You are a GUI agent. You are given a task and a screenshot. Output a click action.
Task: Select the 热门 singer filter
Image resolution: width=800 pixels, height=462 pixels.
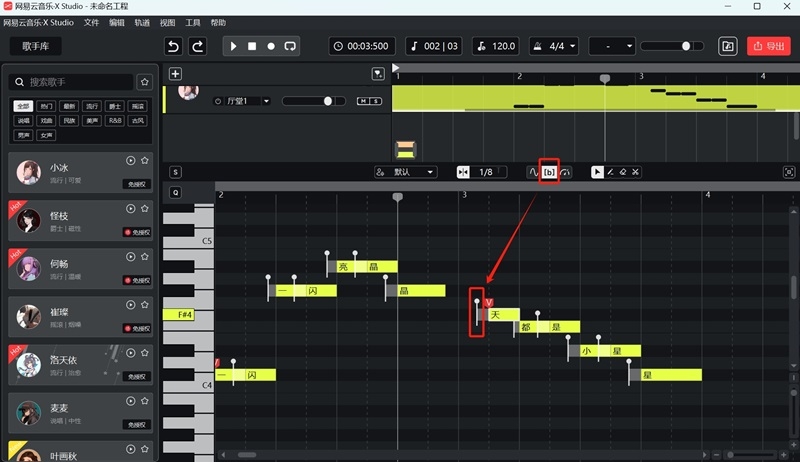[x=46, y=106]
